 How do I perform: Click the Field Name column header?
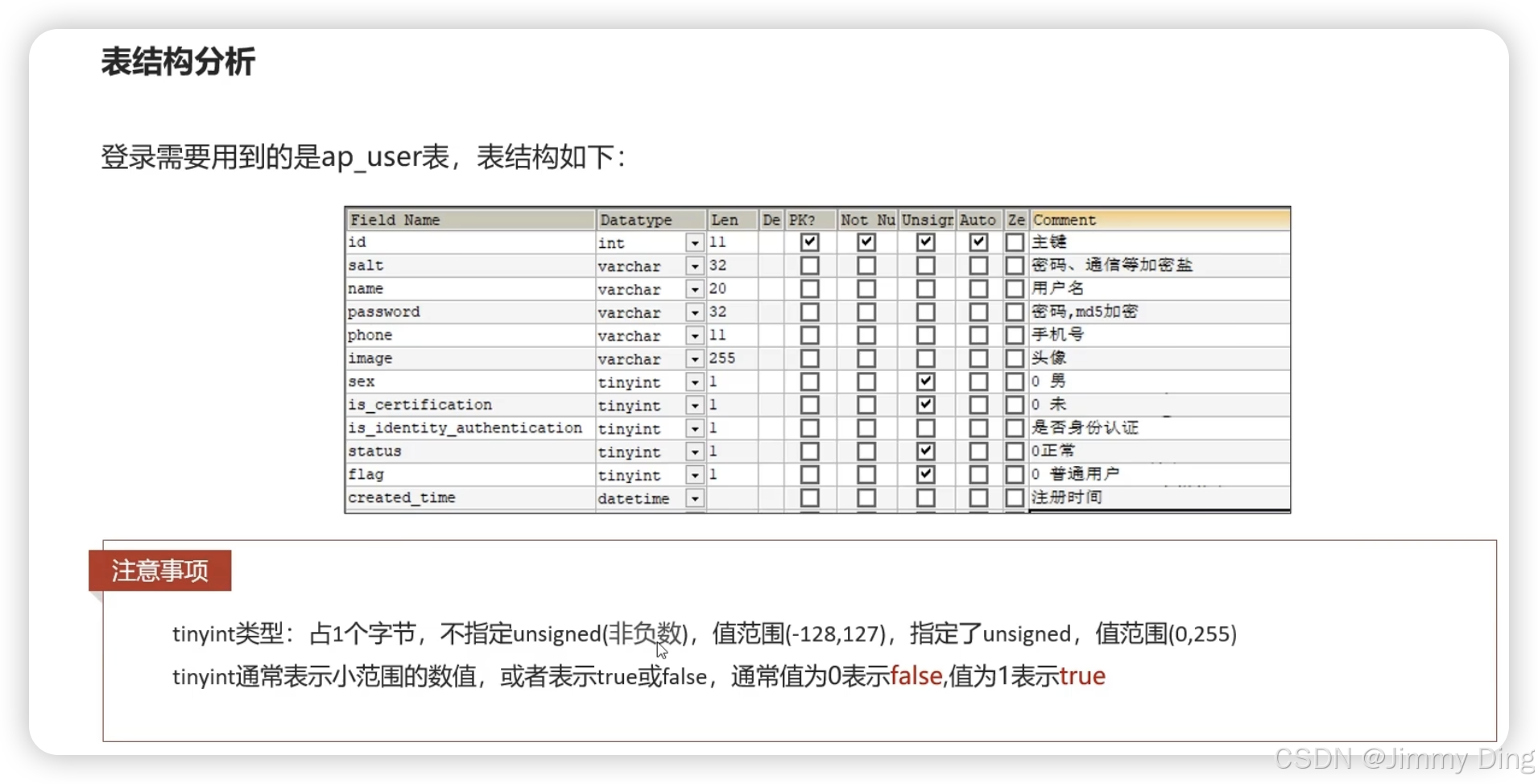tap(471, 220)
